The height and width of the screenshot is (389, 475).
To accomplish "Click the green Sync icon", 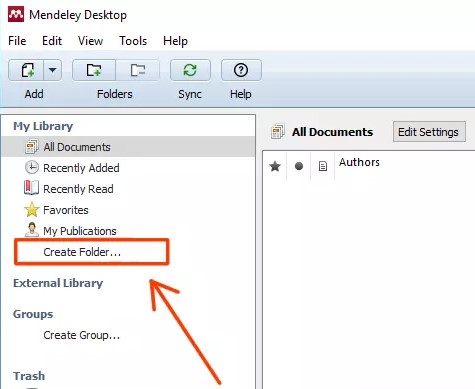I will pyautogui.click(x=190, y=70).
